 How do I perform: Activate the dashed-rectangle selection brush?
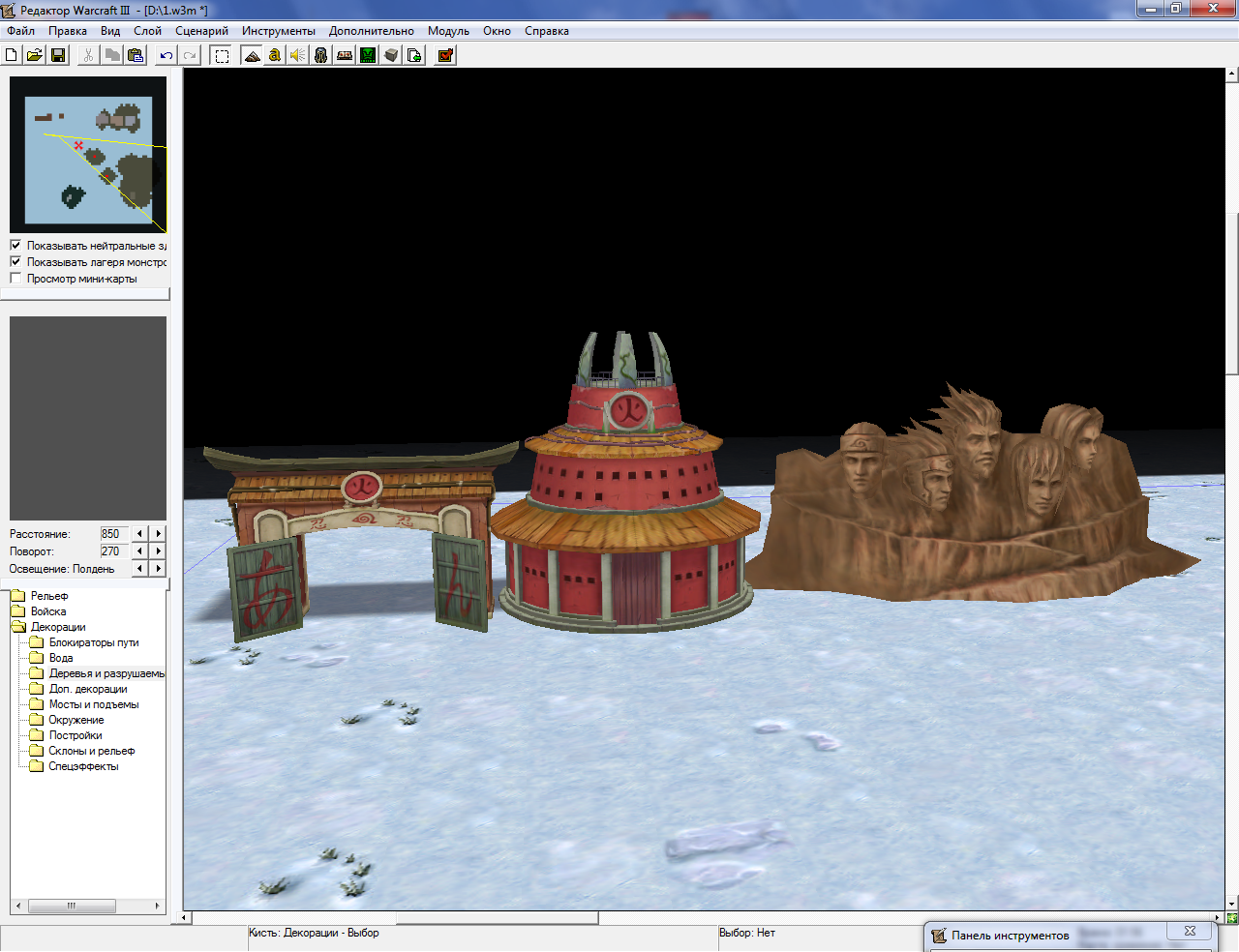(222, 55)
